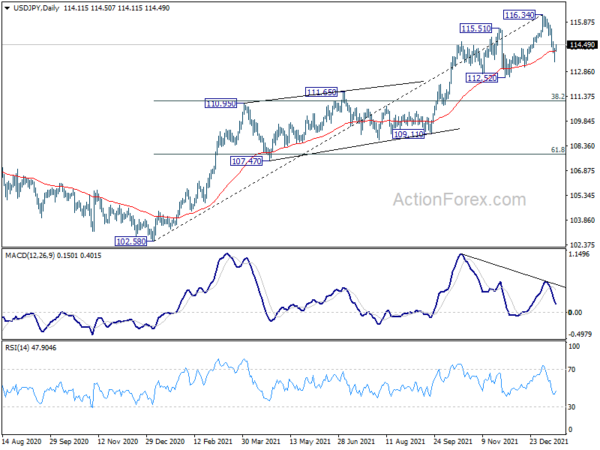Click the 107.470 price label

246,161
